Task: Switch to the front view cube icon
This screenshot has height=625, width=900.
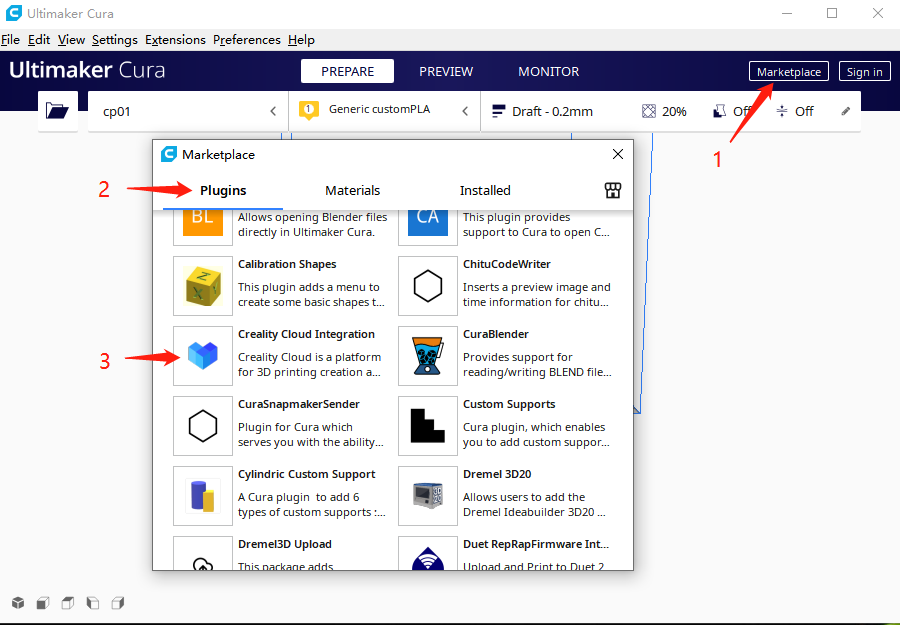Action: click(x=42, y=603)
